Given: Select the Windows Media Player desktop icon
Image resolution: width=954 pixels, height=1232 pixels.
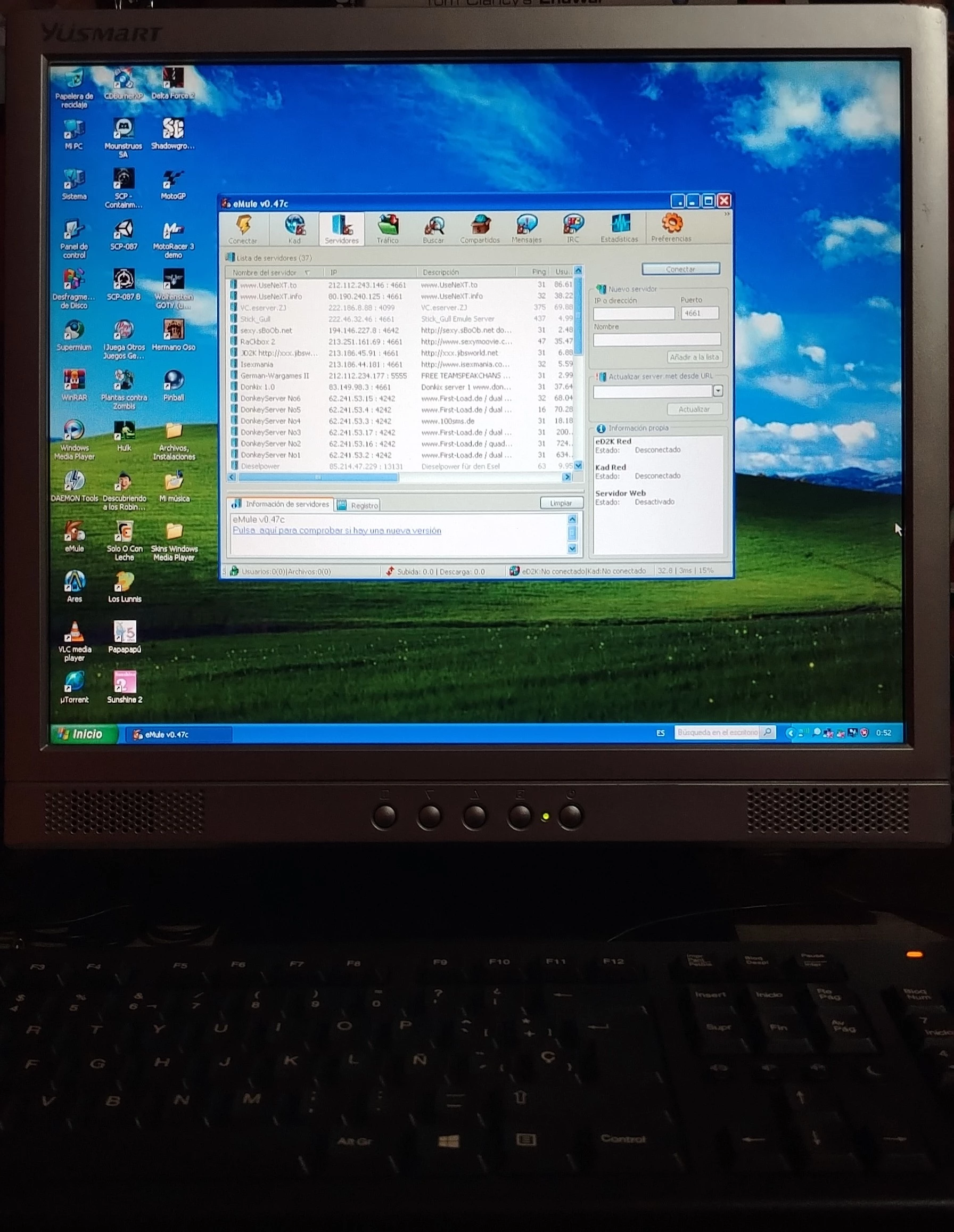Looking at the screenshot, I should click(75, 440).
